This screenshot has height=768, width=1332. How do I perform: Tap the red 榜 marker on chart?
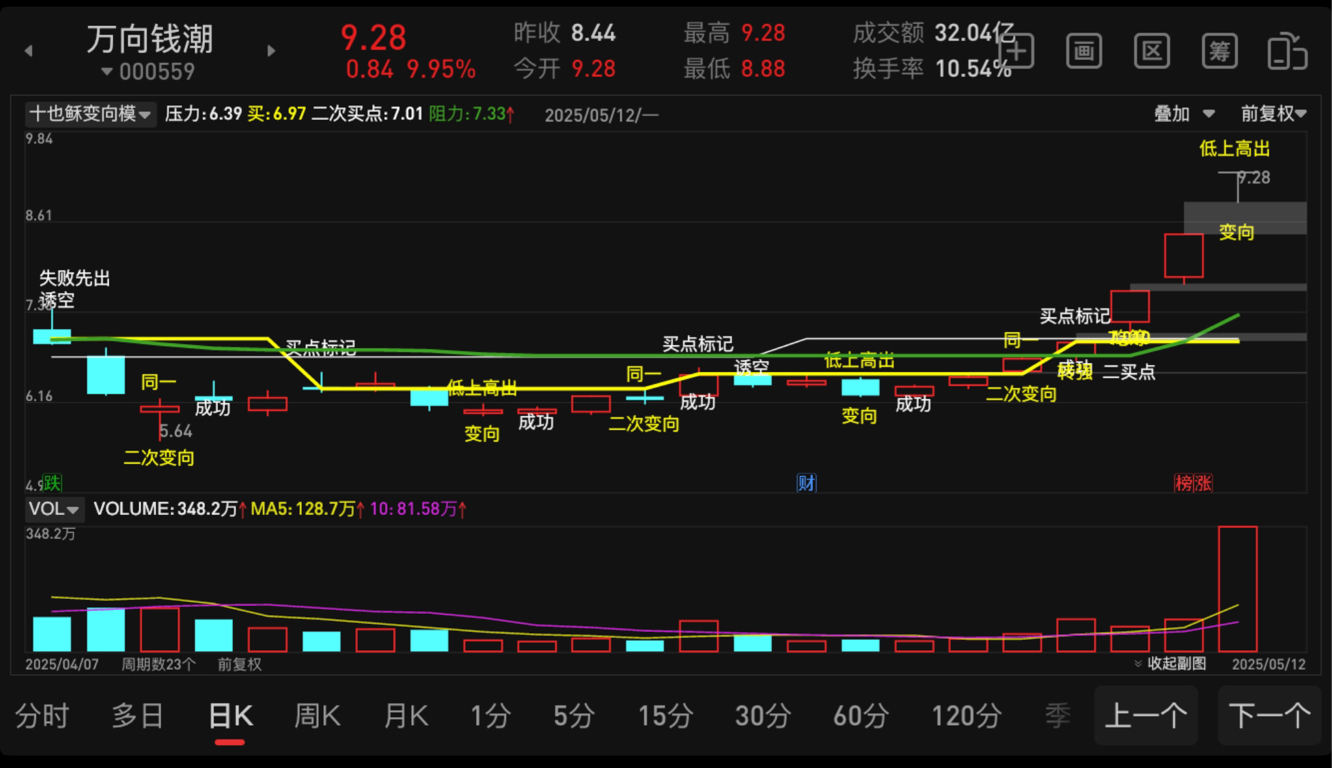[1184, 483]
